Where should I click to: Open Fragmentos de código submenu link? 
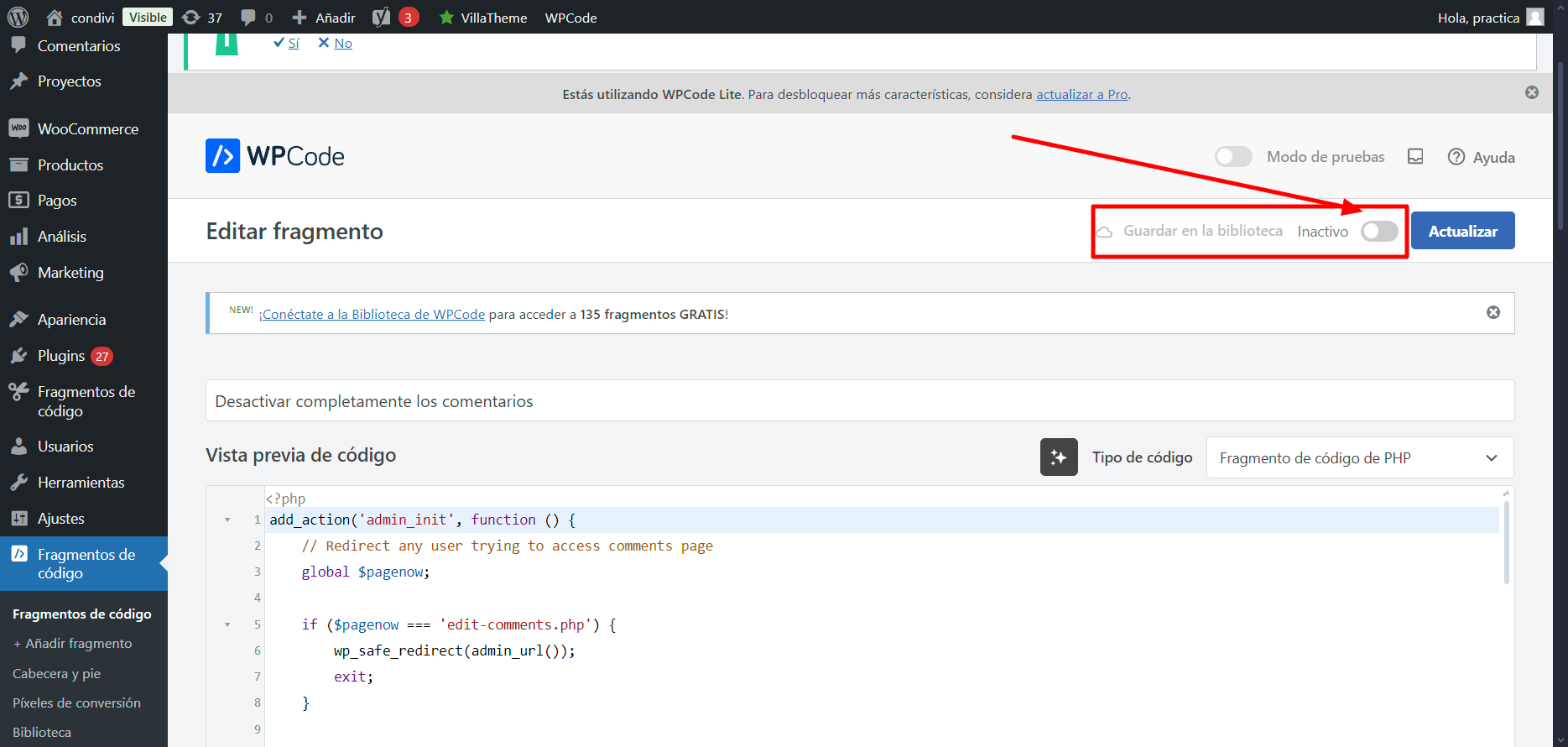point(82,614)
